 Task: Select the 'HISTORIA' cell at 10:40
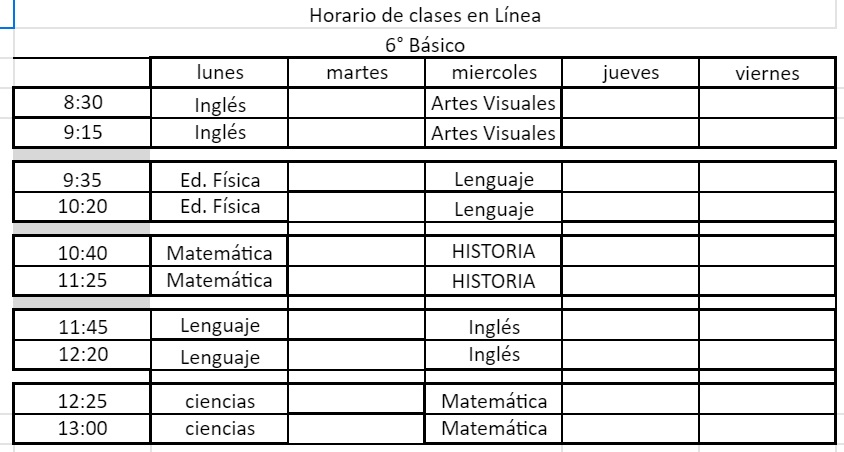(494, 251)
